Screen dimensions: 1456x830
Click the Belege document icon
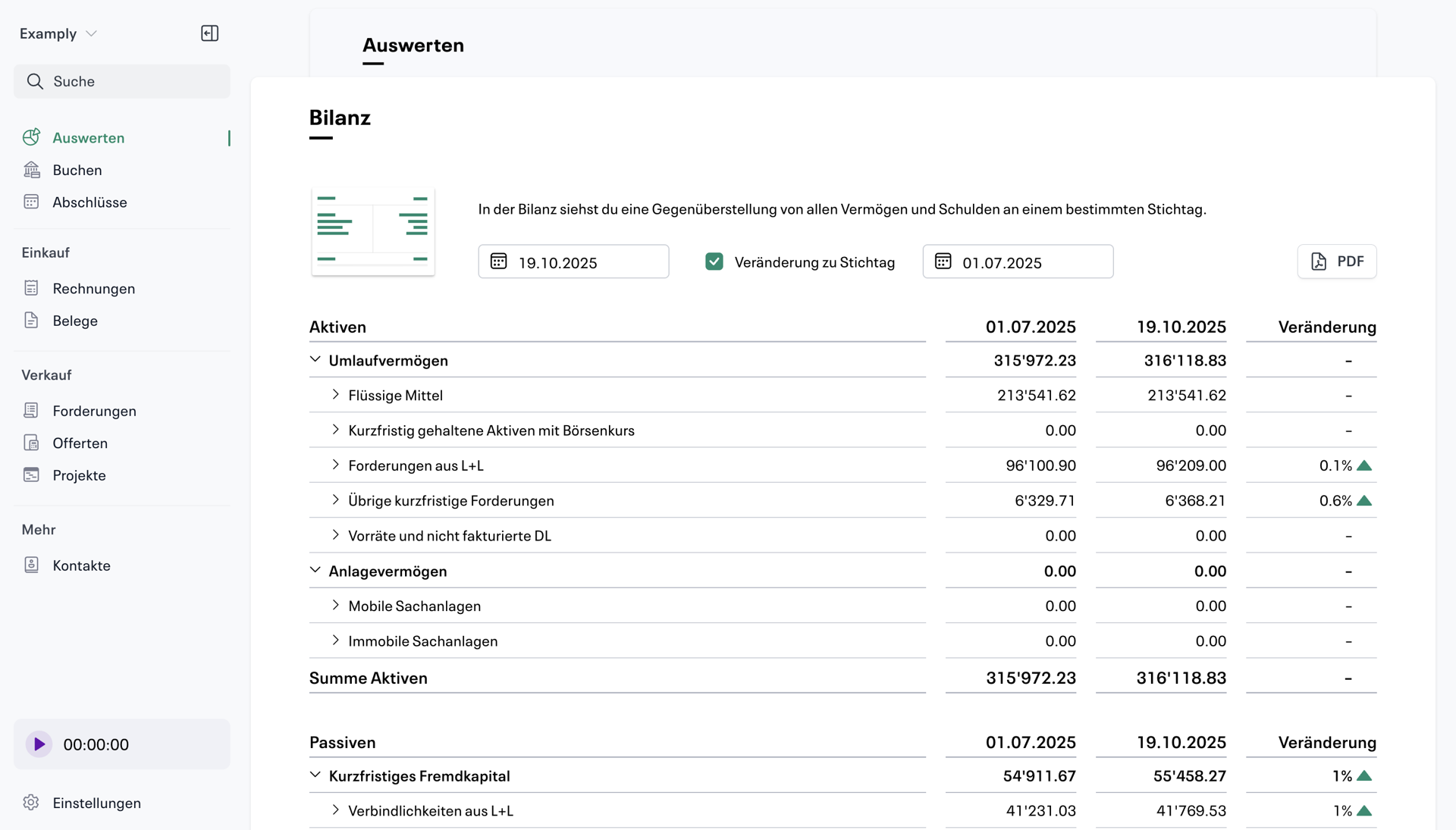click(x=31, y=320)
